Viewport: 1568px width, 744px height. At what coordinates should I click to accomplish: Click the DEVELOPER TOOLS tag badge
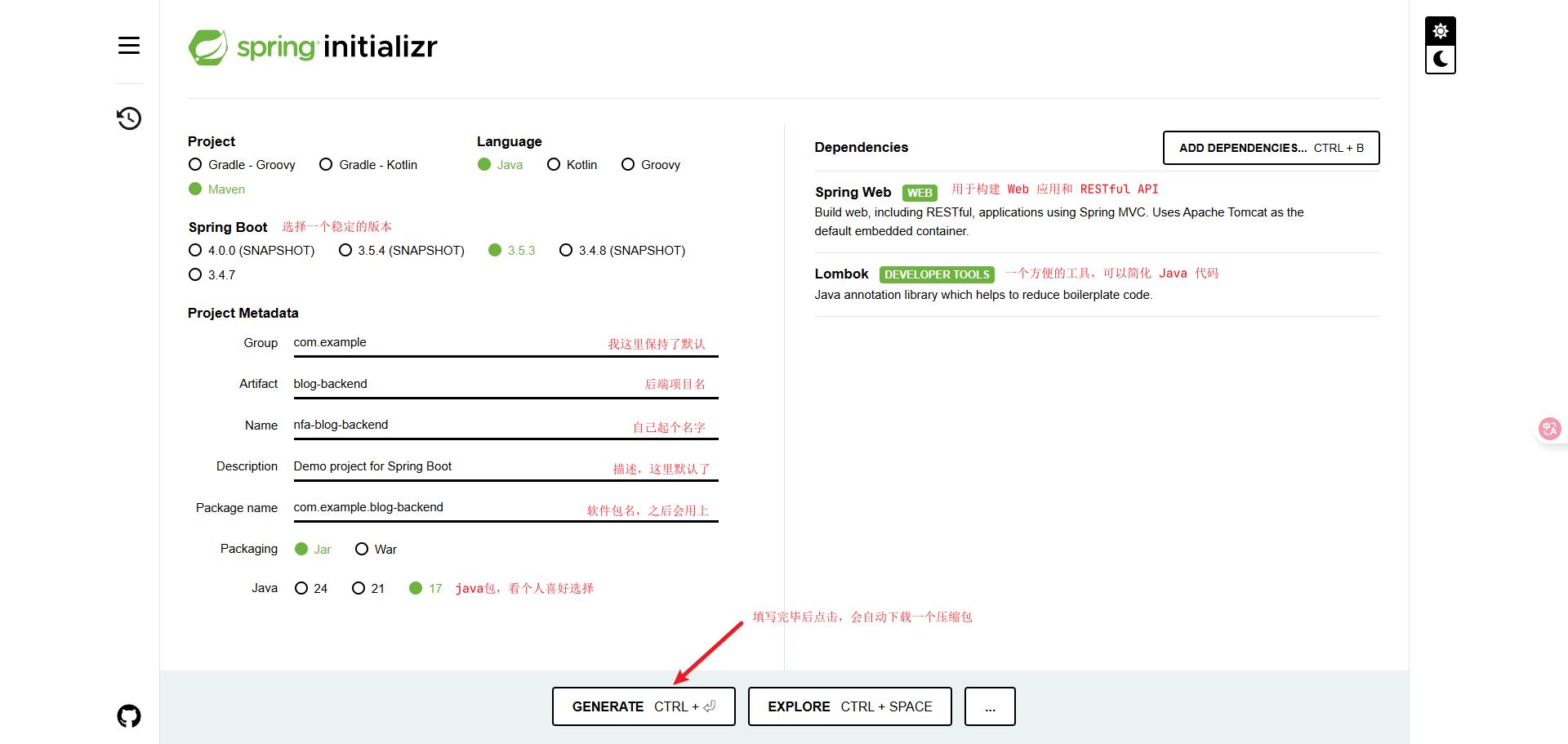(937, 274)
